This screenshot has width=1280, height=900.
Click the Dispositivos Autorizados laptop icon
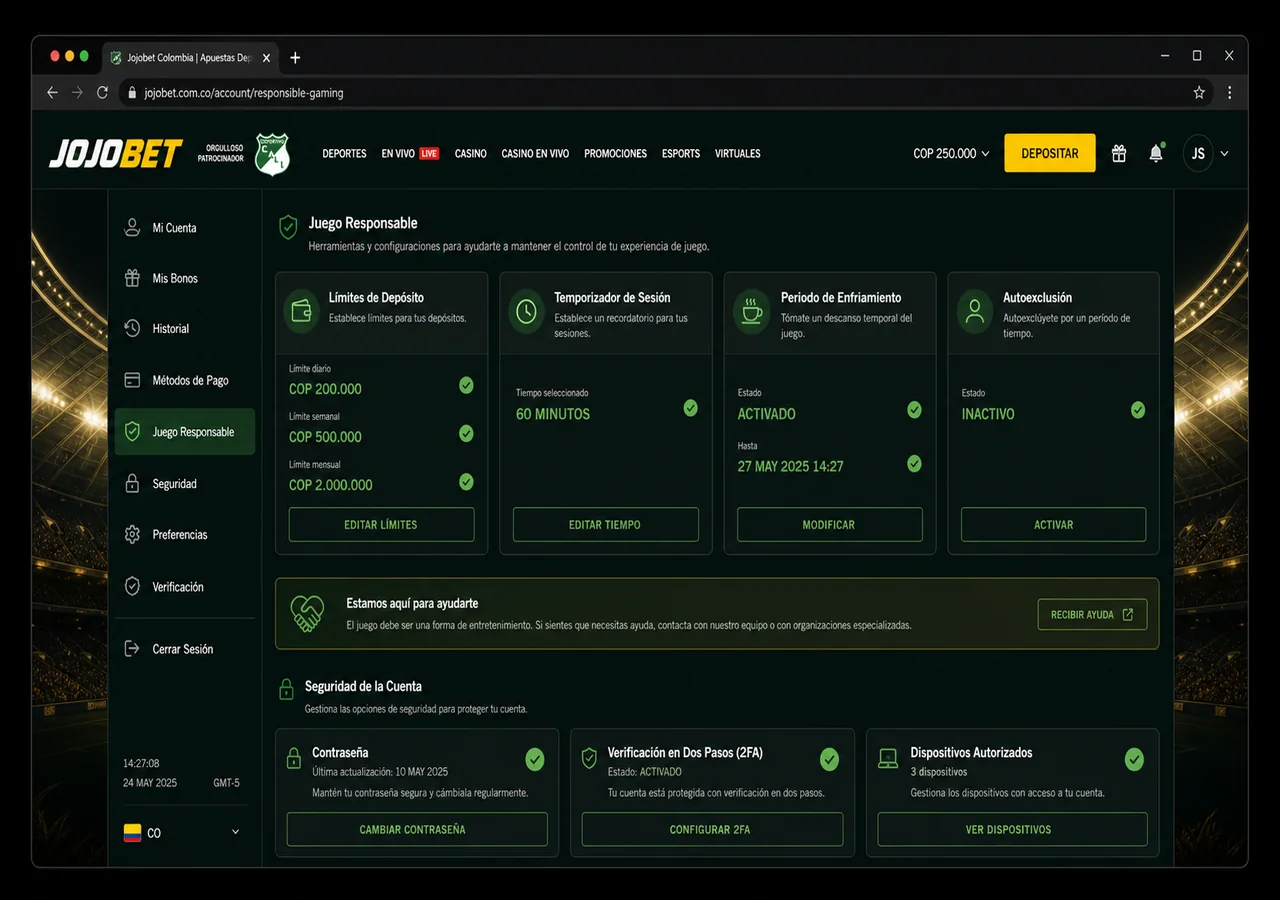(888, 758)
